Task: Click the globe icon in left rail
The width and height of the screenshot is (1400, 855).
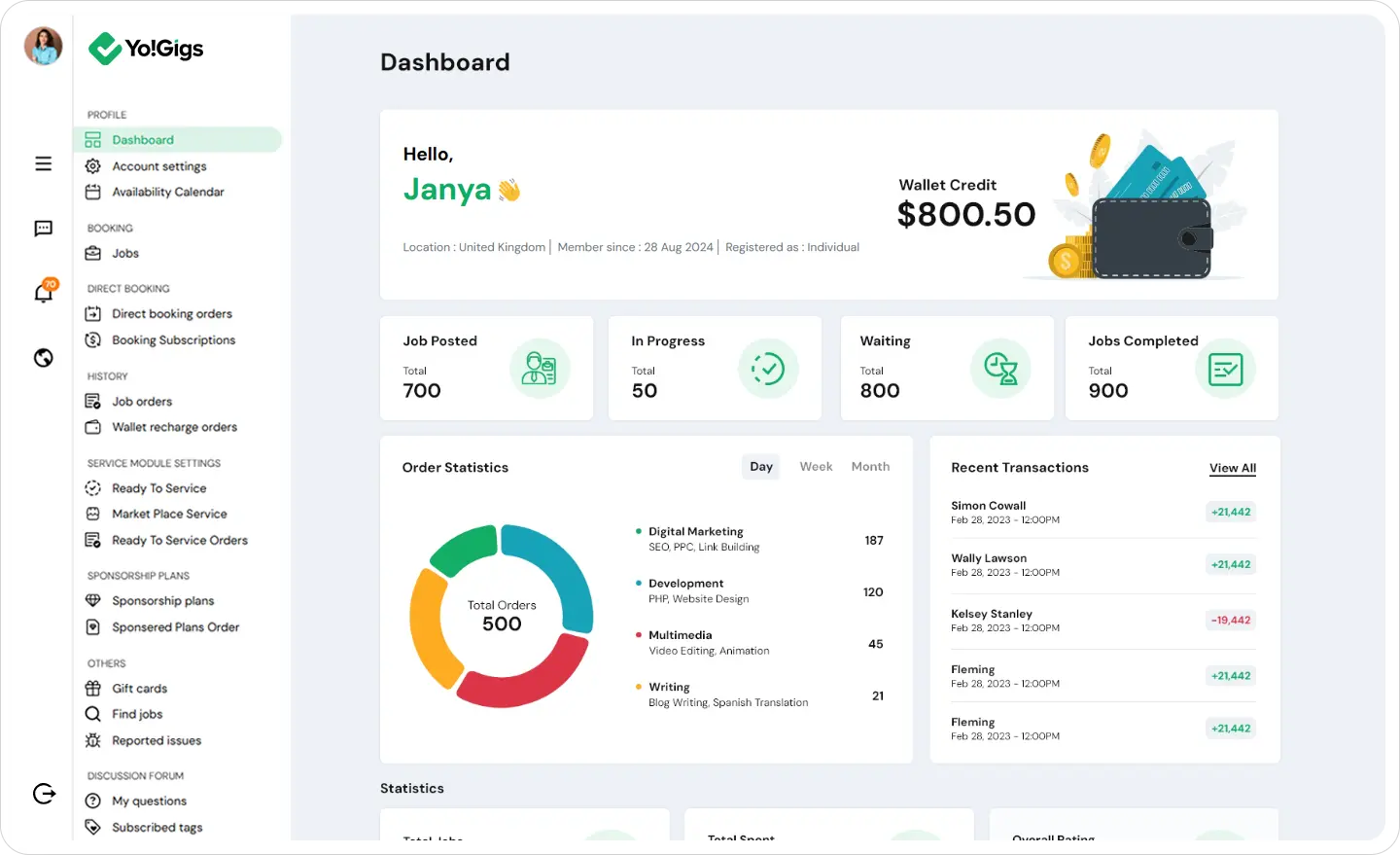Action: (43, 357)
